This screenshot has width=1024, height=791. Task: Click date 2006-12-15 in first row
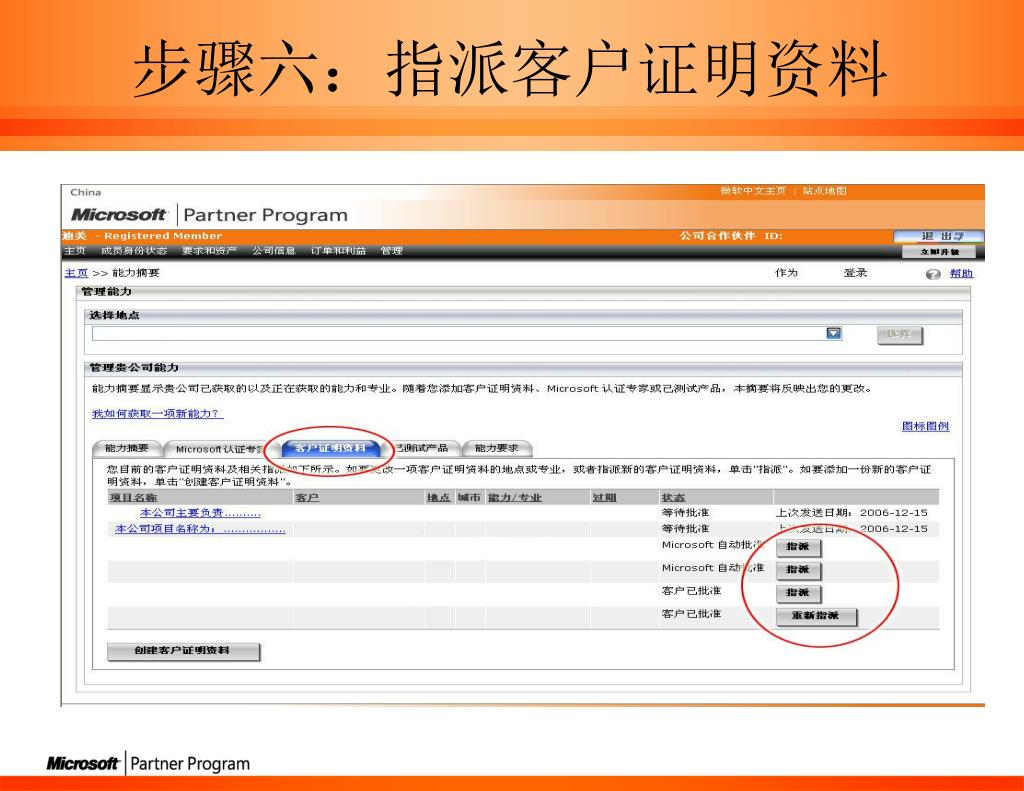click(x=893, y=513)
